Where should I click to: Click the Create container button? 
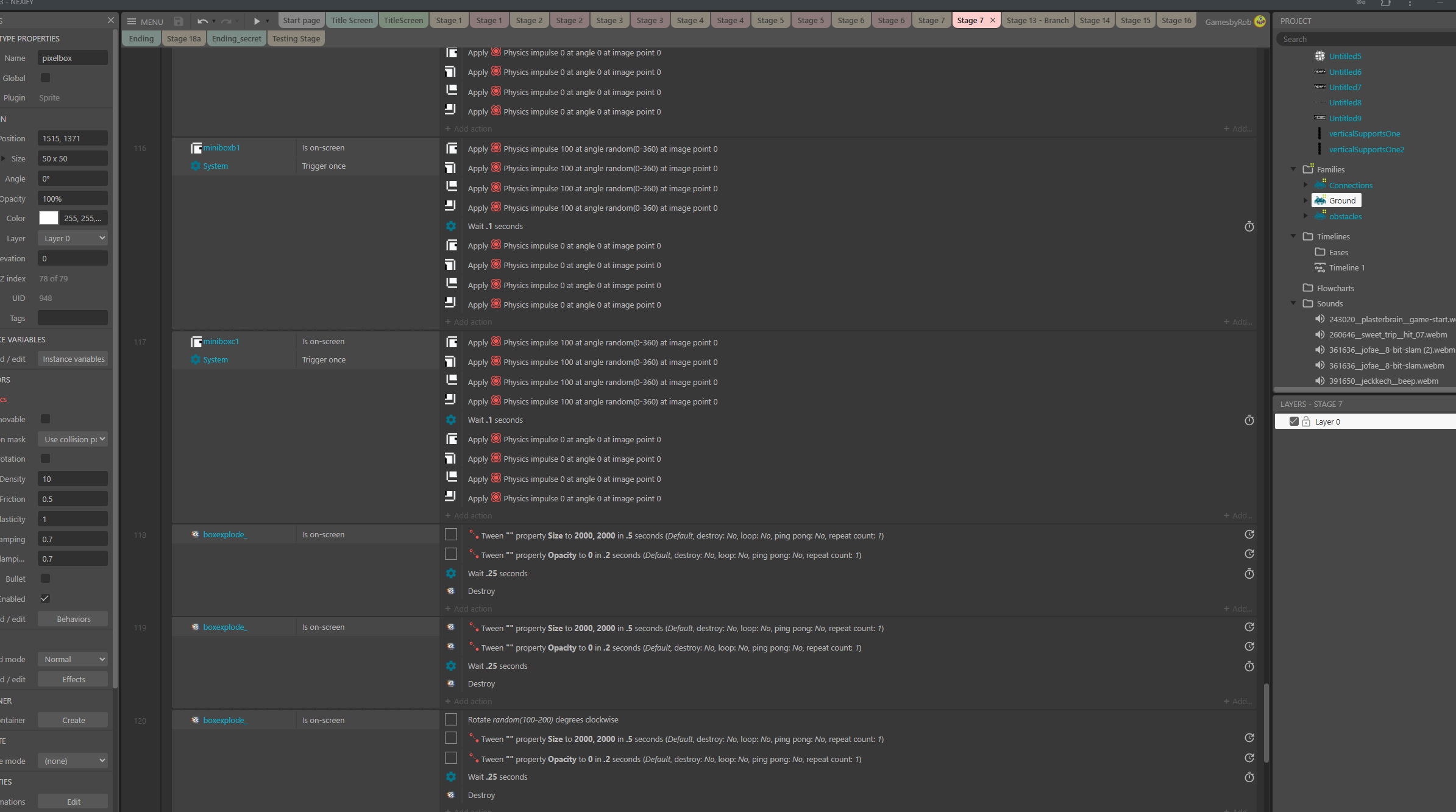pos(73,720)
